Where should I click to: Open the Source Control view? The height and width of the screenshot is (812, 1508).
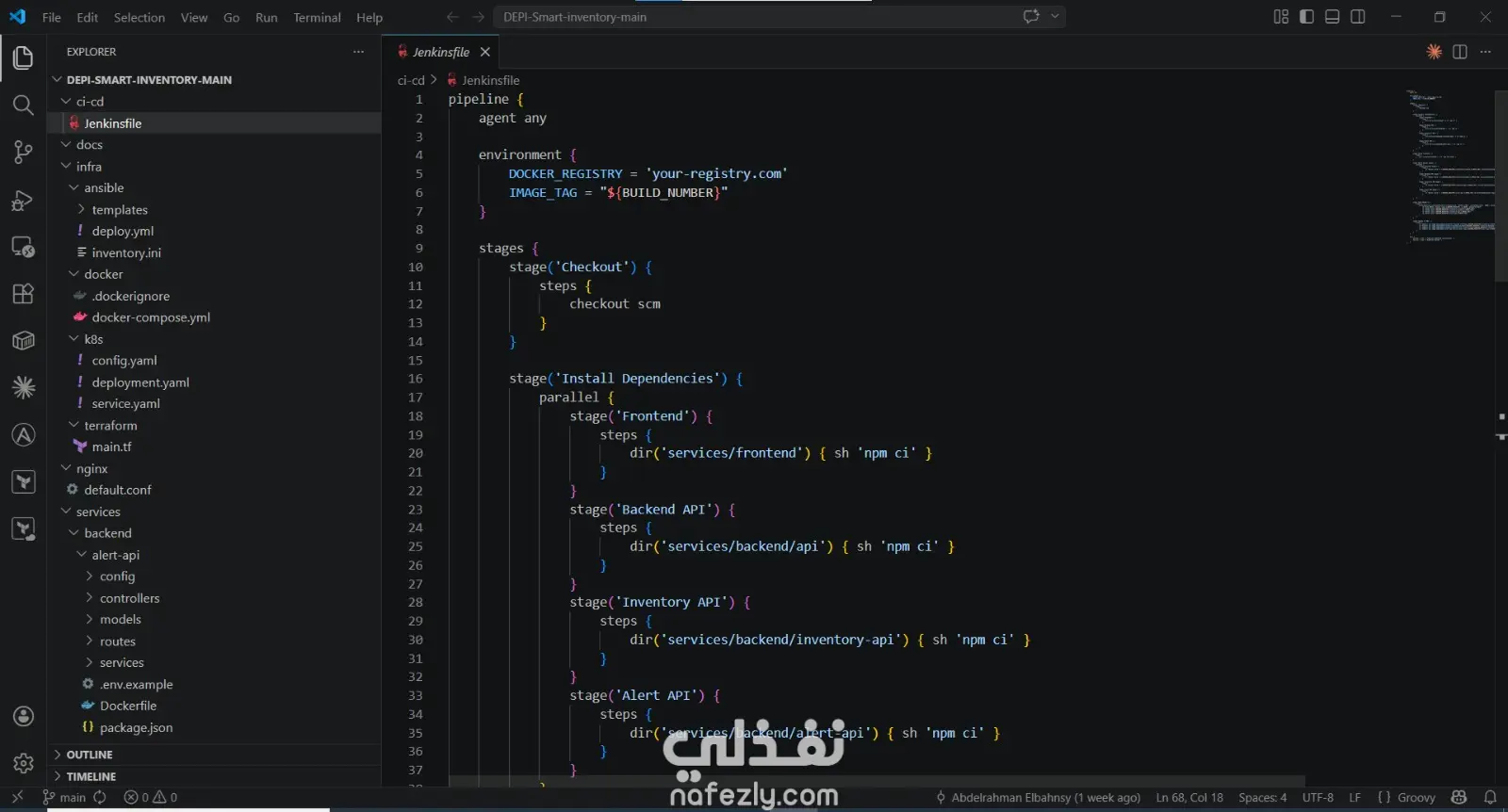[24, 152]
